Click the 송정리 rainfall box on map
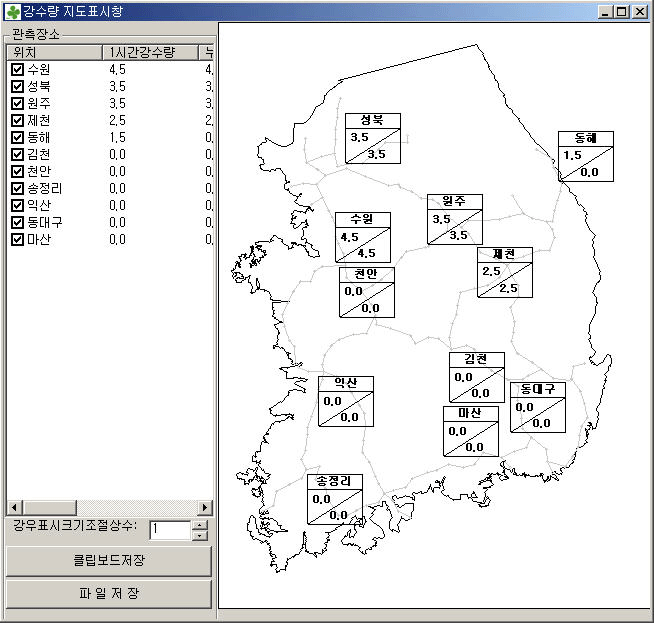654x623 pixels. [x=334, y=499]
